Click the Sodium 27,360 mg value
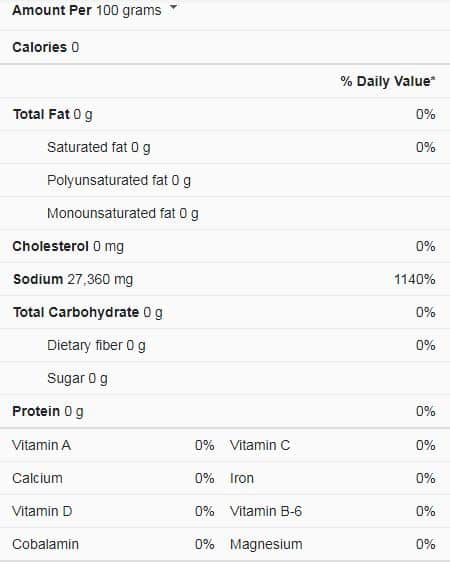This screenshot has width=450, height=562. click(100, 280)
